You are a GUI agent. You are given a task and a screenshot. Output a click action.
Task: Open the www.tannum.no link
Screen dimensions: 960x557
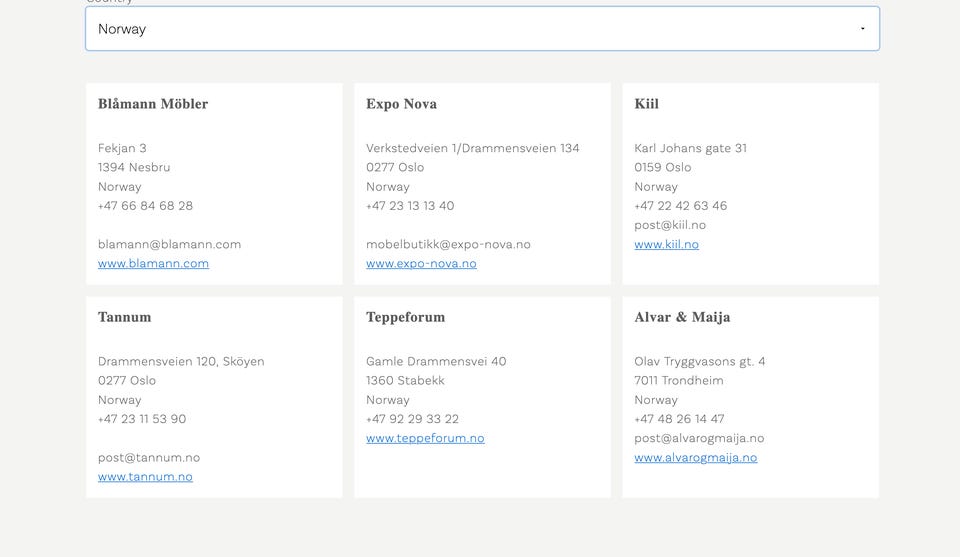tap(145, 477)
